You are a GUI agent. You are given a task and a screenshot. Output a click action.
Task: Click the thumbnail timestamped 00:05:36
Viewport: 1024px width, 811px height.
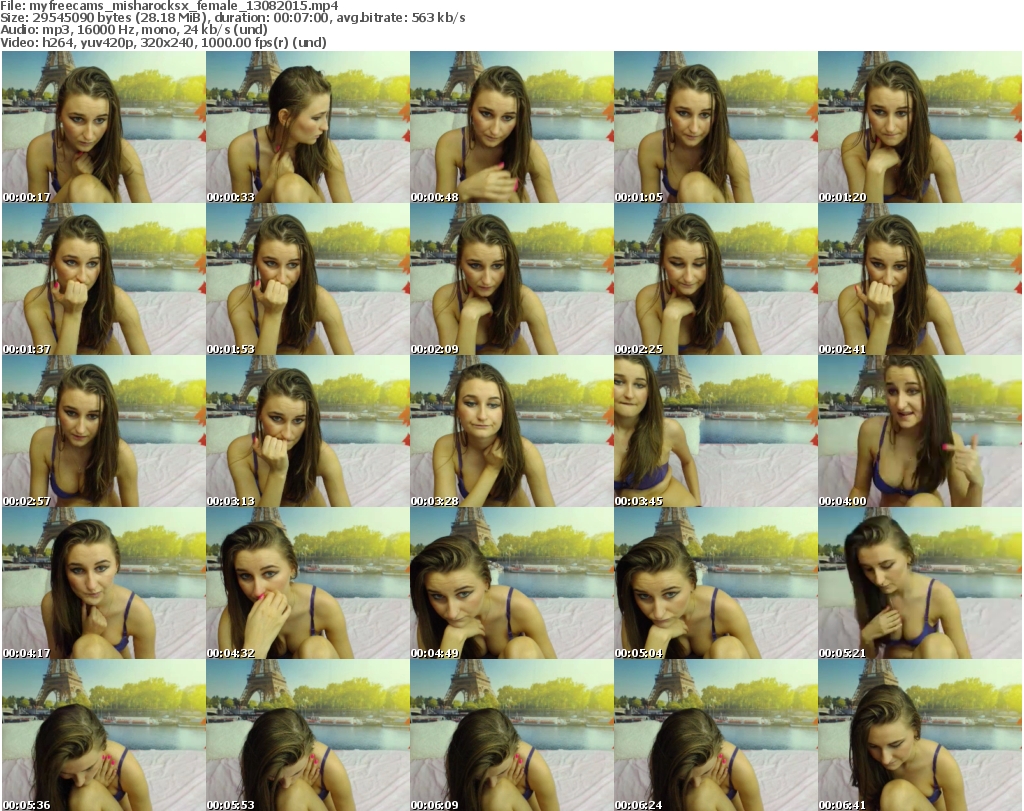[104, 735]
